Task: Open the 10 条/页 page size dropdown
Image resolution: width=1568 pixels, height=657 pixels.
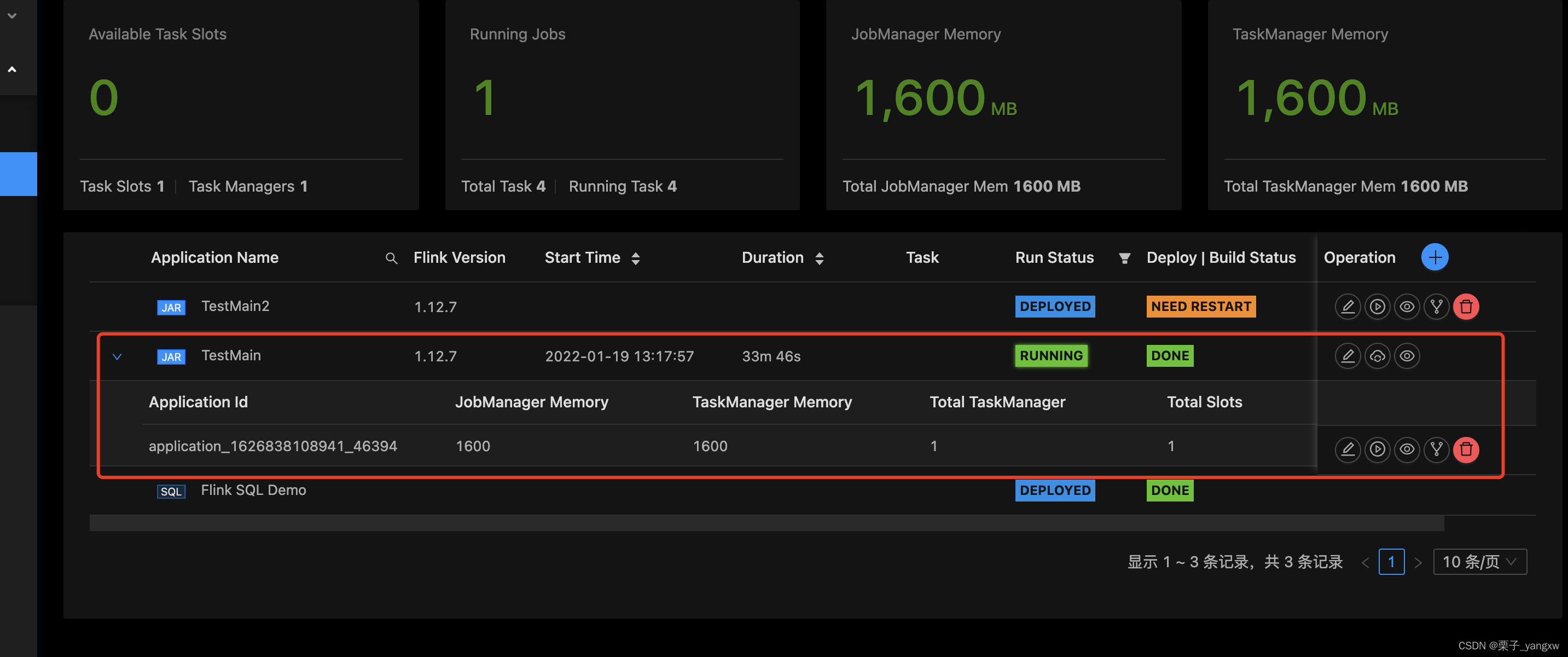Action: coord(1479,561)
